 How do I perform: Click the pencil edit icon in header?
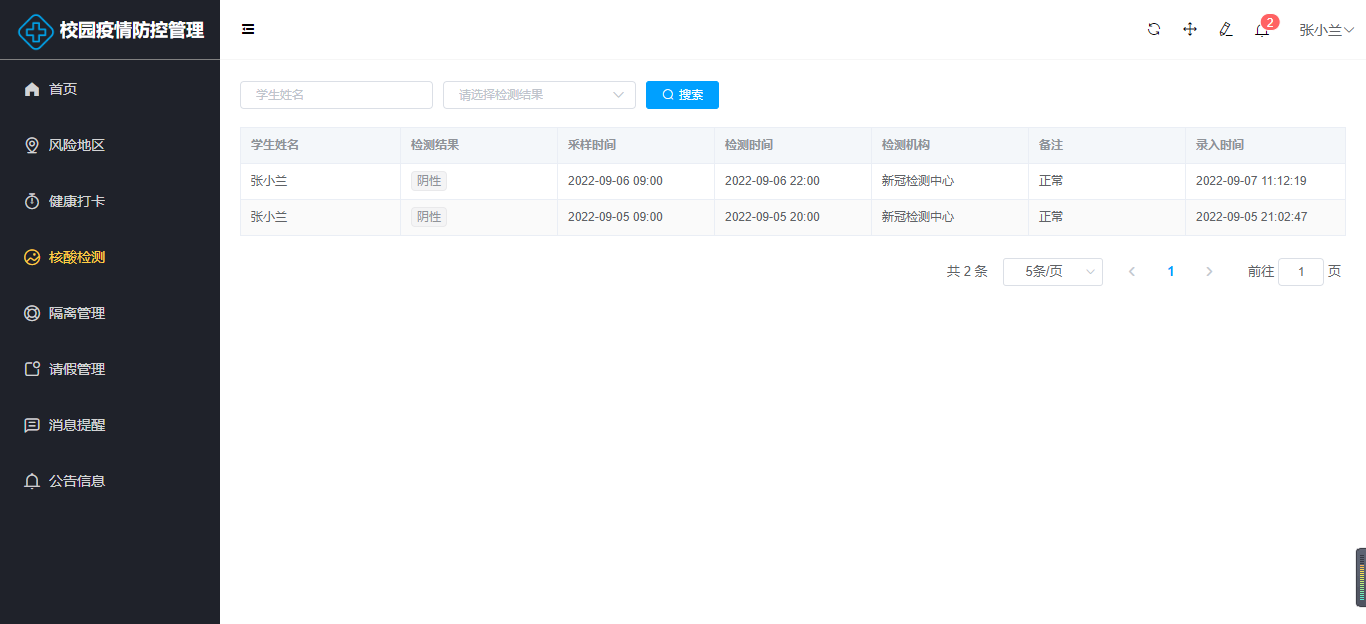click(1226, 30)
